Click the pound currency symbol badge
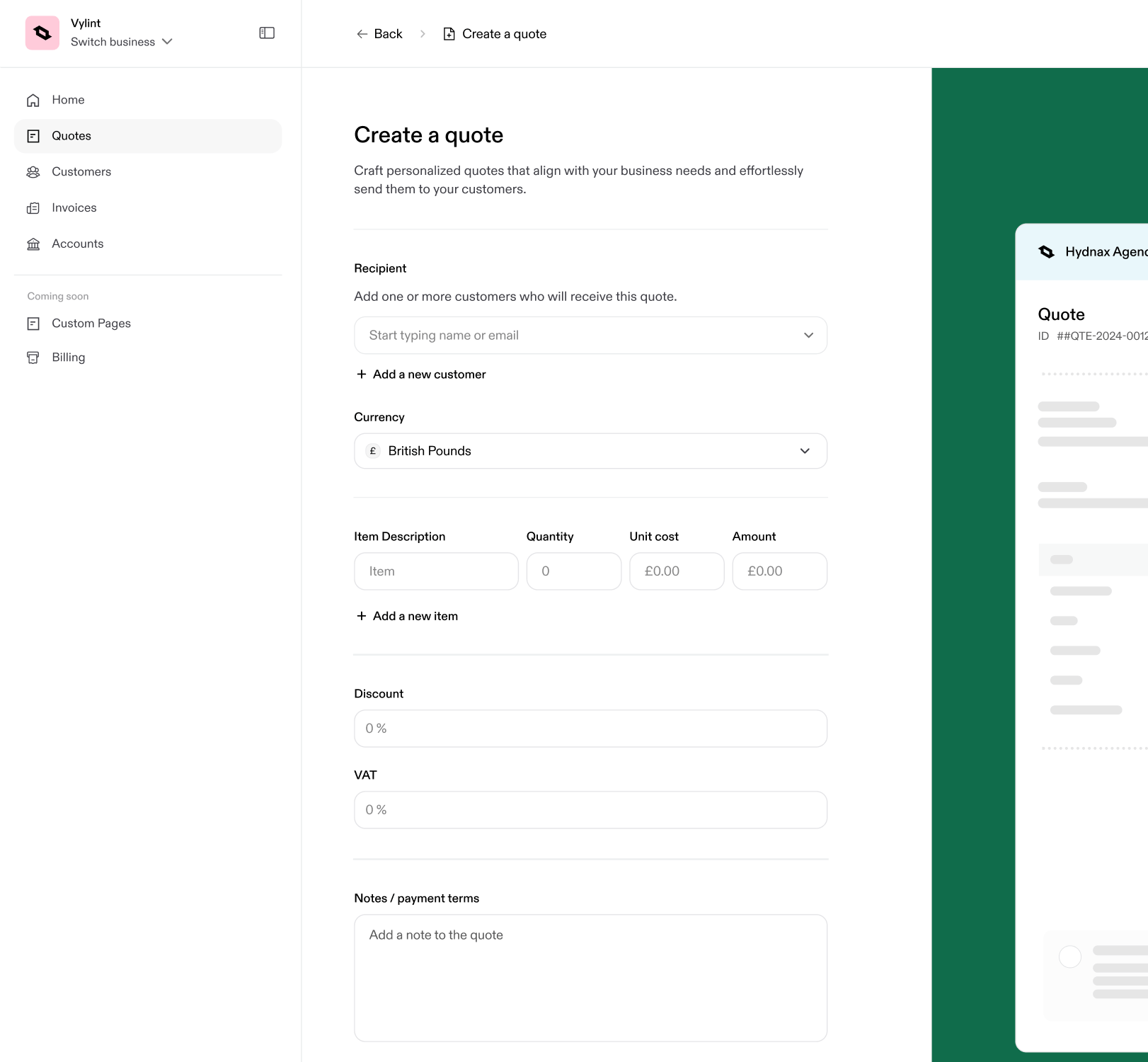The image size is (1148, 1062). (x=372, y=451)
